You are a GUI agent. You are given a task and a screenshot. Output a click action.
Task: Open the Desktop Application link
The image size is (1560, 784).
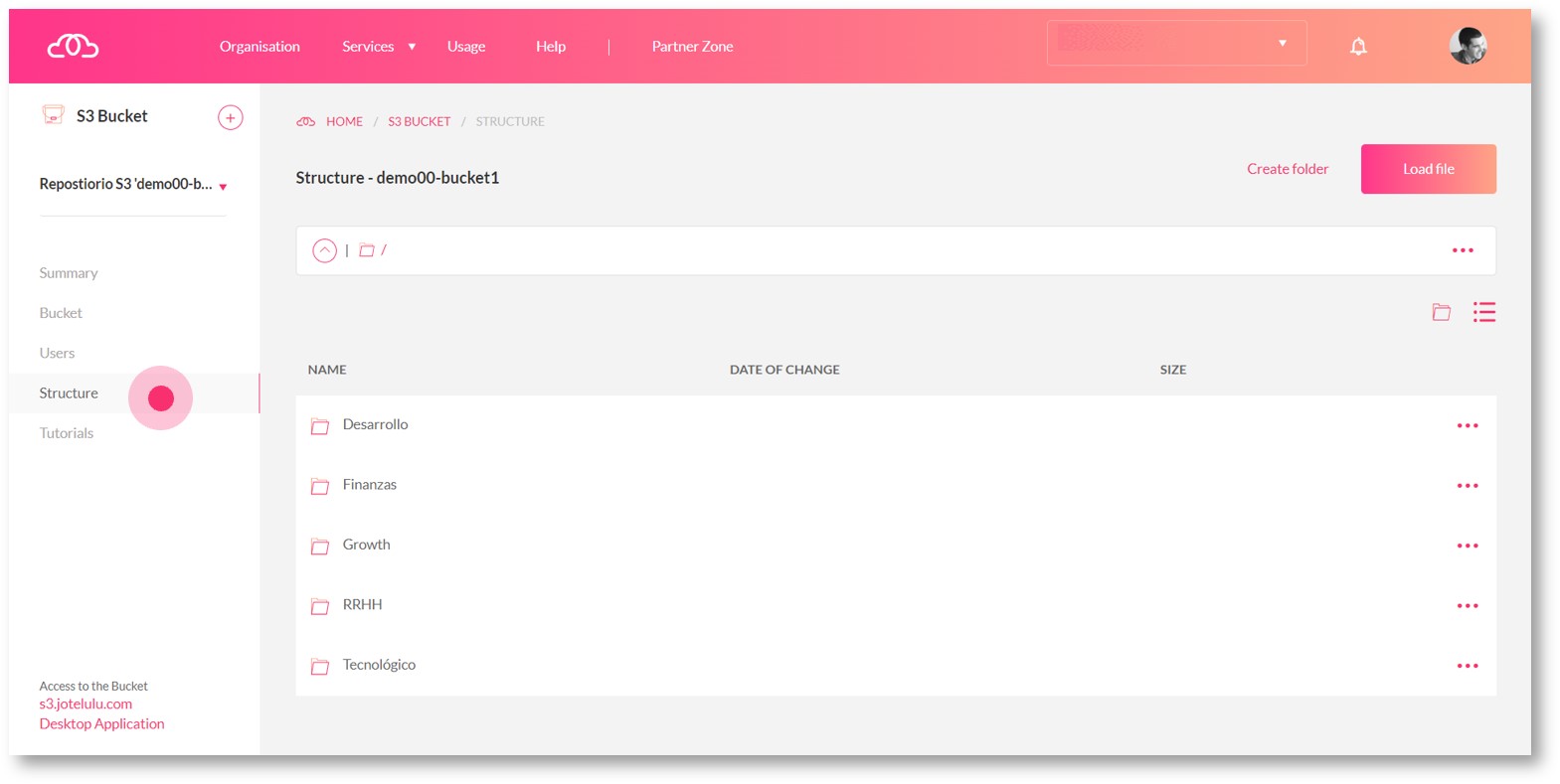[101, 724]
